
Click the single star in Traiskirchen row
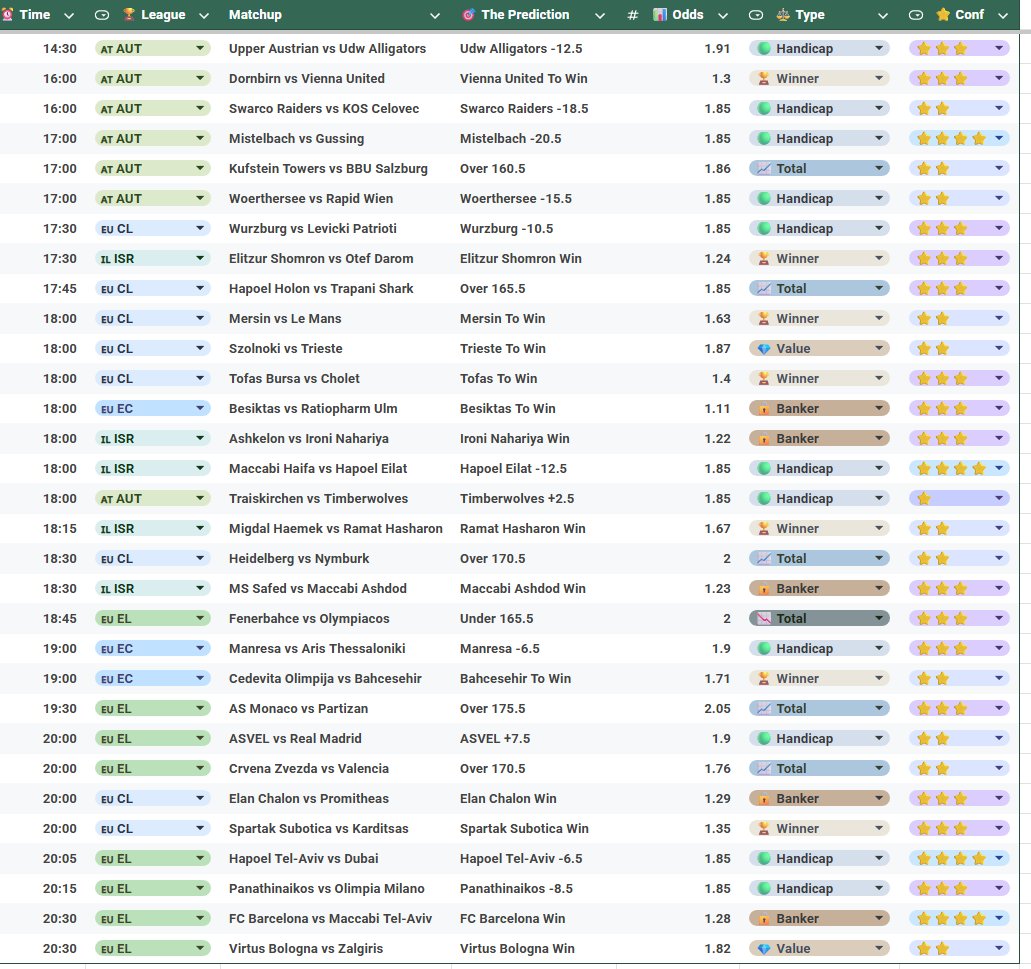coord(924,498)
